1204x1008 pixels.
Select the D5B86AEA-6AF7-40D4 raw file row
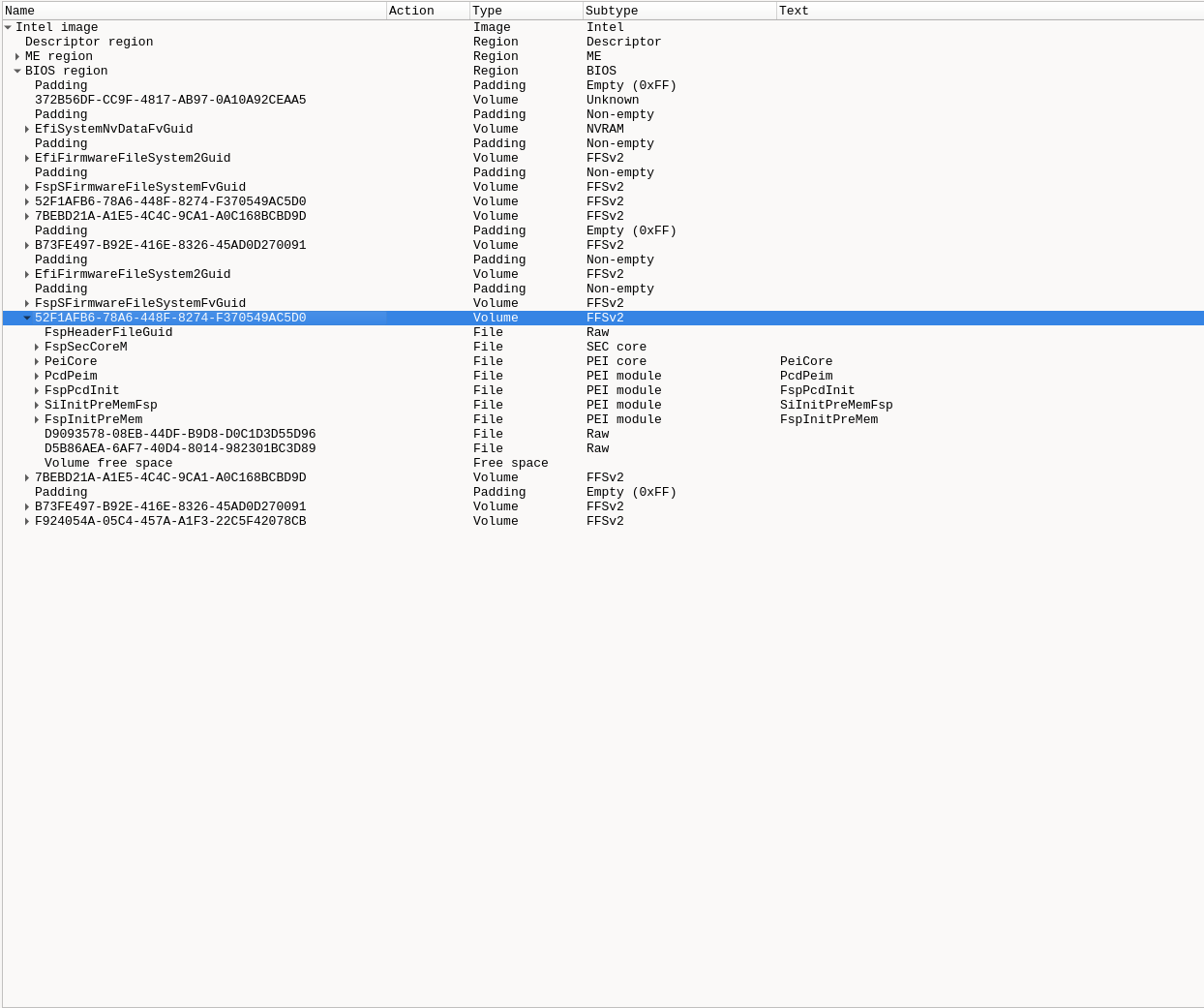(x=603, y=448)
